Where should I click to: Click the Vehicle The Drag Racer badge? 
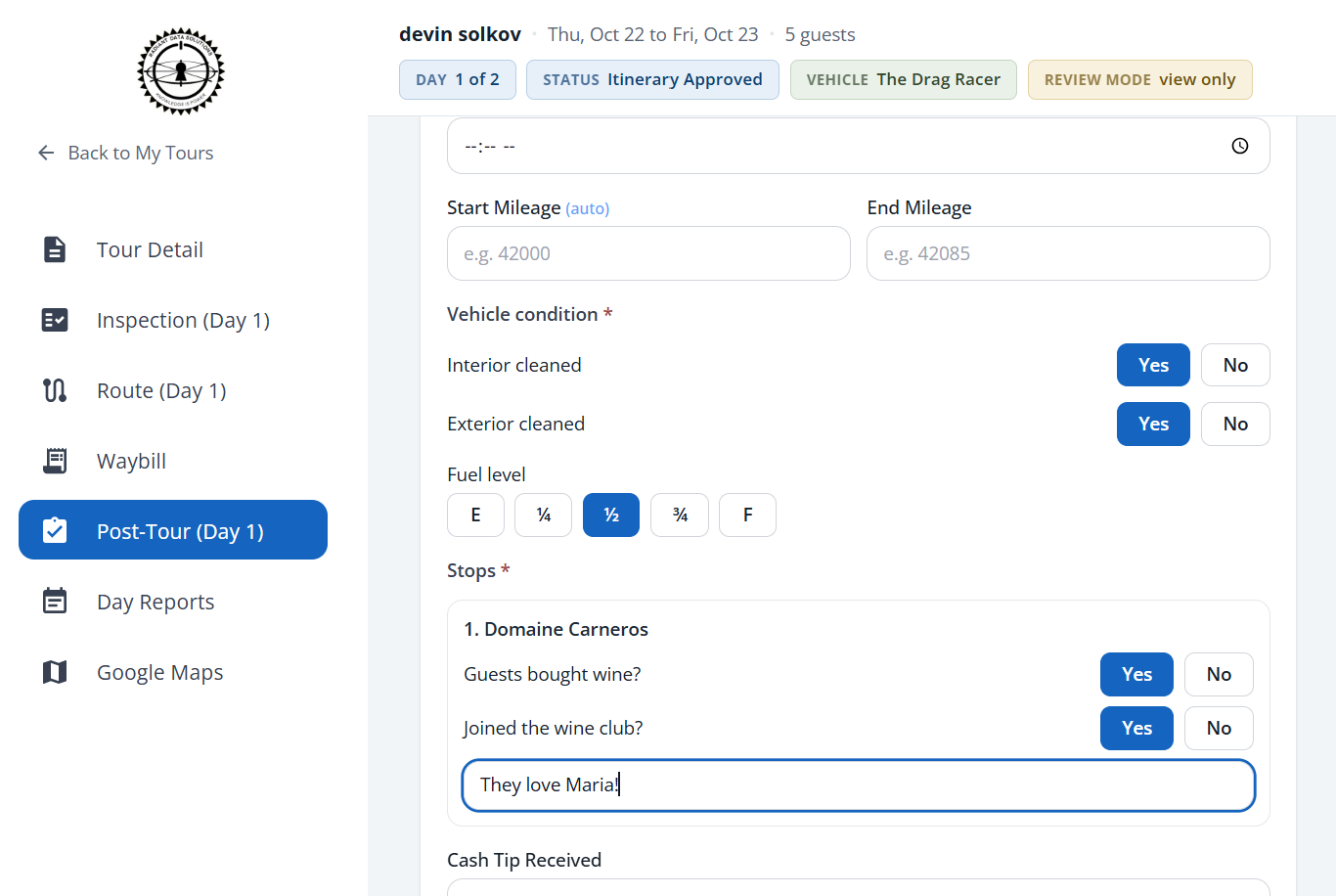[x=904, y=79]
